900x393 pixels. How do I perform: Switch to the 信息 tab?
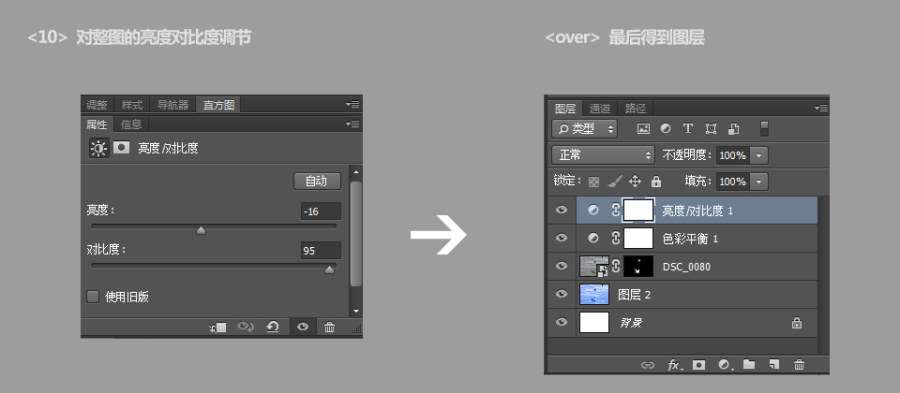coord(131,124)
